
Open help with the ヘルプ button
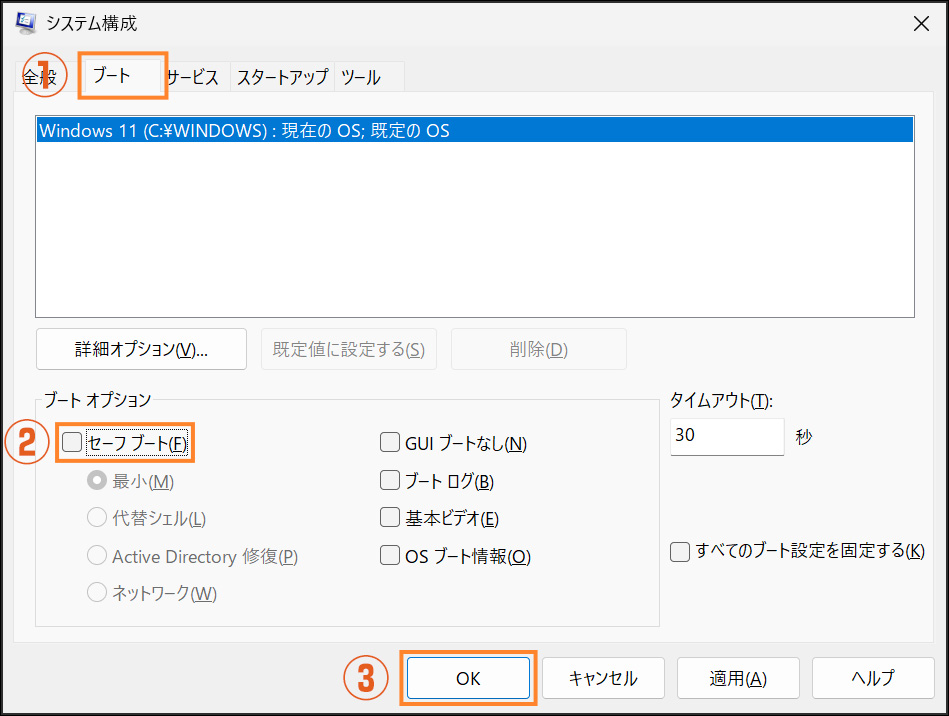click(873, 678)
